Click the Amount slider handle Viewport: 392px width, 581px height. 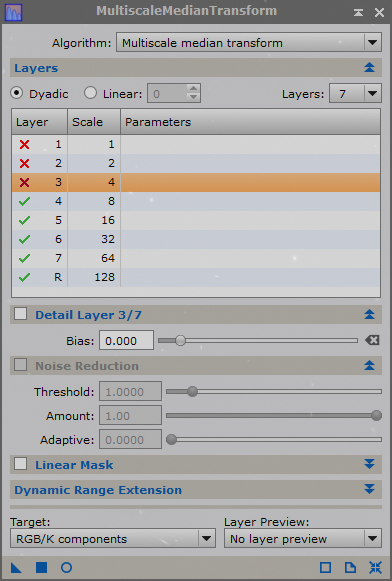[376, 415]
